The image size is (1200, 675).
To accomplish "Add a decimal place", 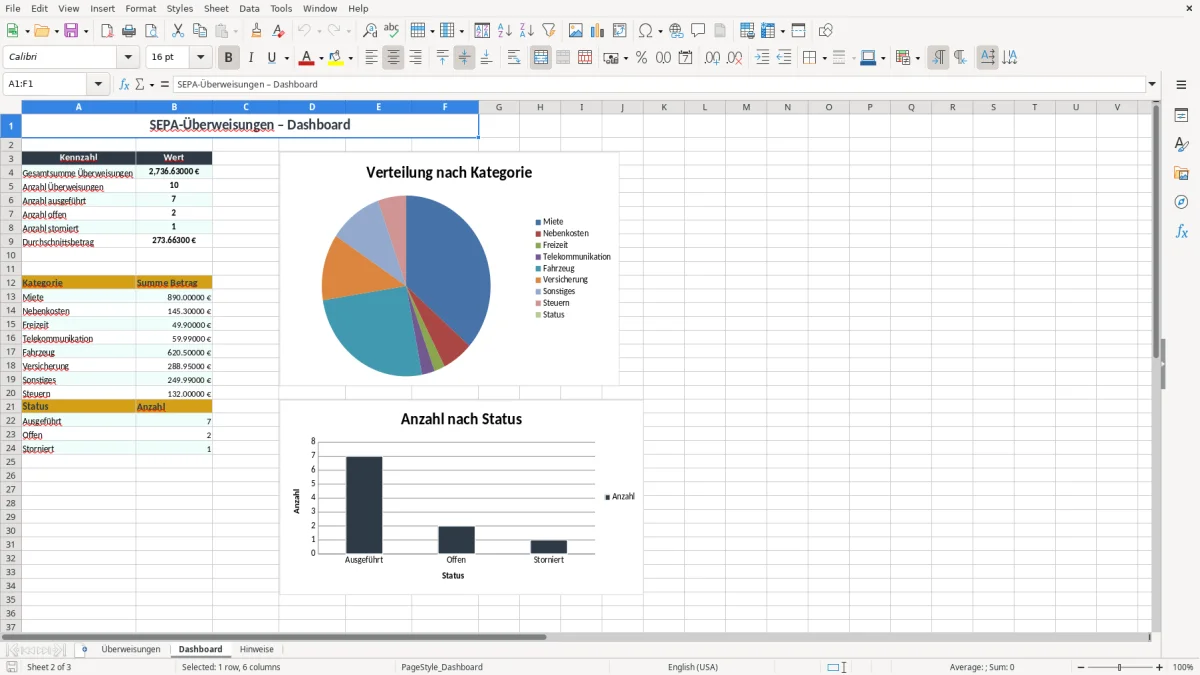I will (712, 58).
